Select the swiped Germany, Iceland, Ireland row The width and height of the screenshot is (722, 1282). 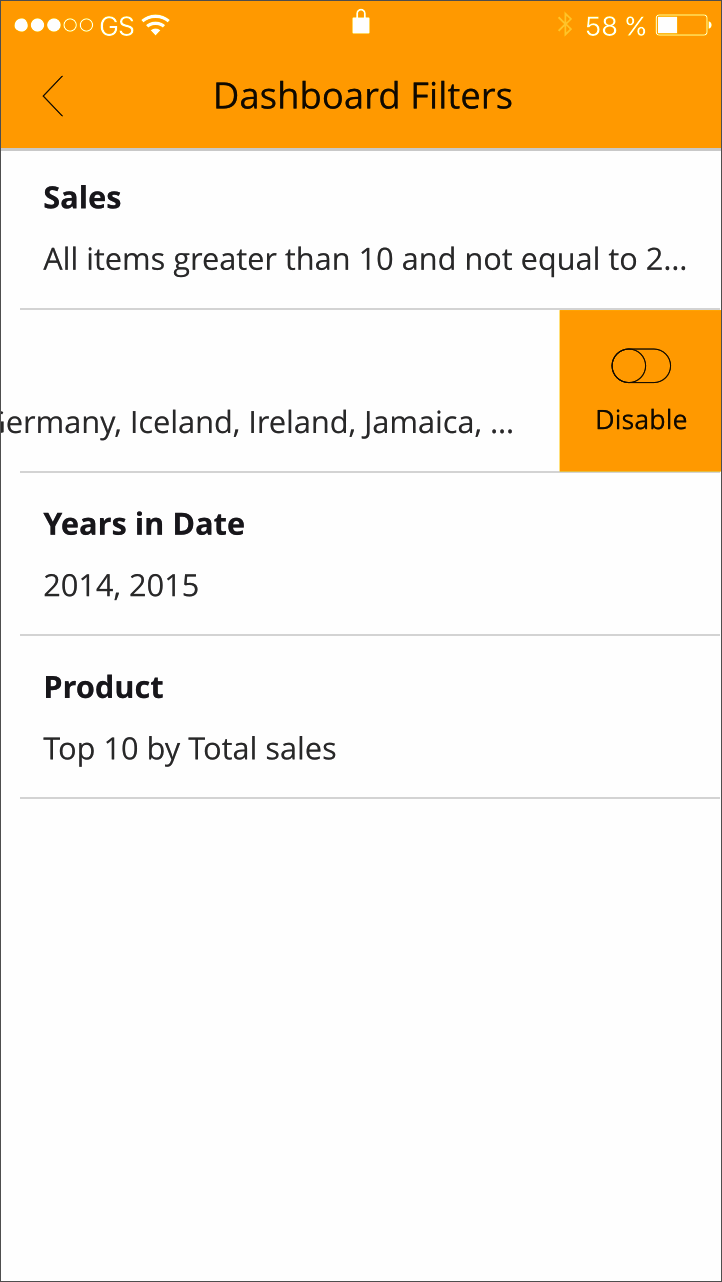tap(258, 422)
